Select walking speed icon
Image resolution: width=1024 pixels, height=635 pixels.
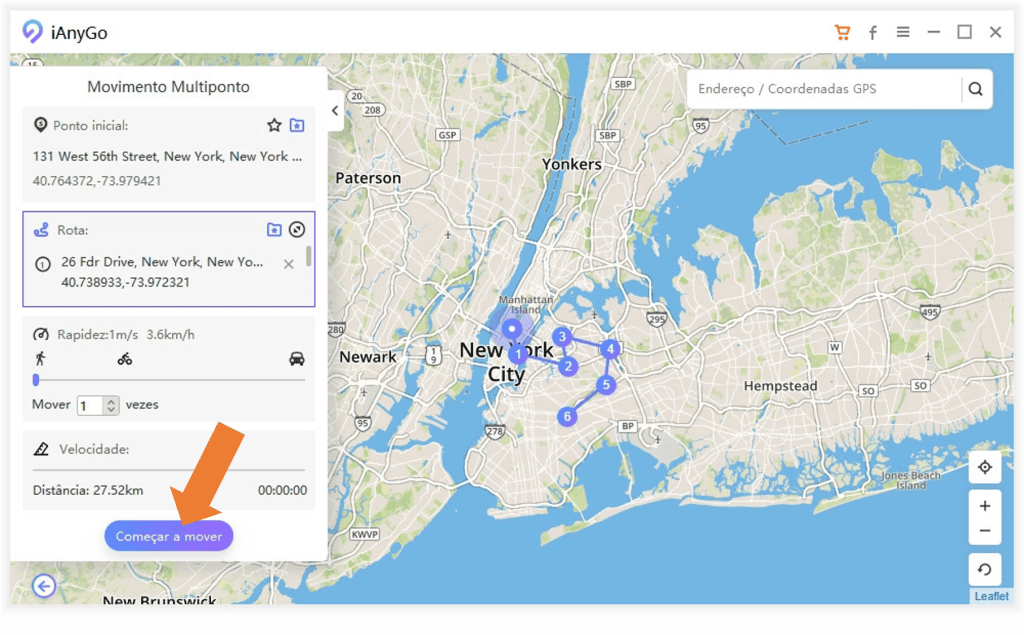[x=40, y=358]
